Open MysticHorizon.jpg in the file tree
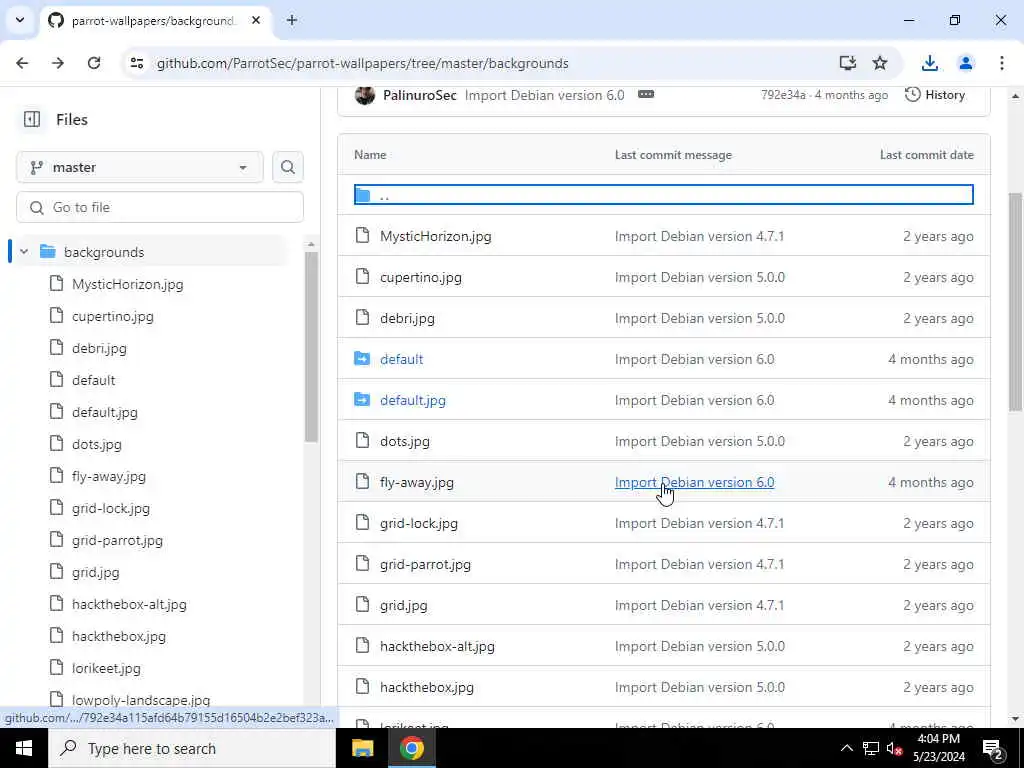Viewport: 1024px width, 768px height. 127,284
